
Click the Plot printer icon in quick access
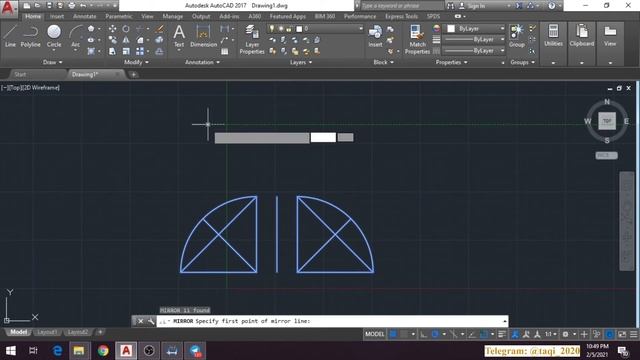[x=72, y=6]
